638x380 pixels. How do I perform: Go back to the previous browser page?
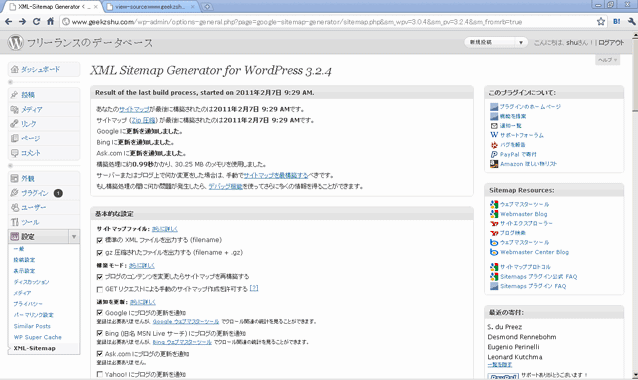click(x=9, y=22)
